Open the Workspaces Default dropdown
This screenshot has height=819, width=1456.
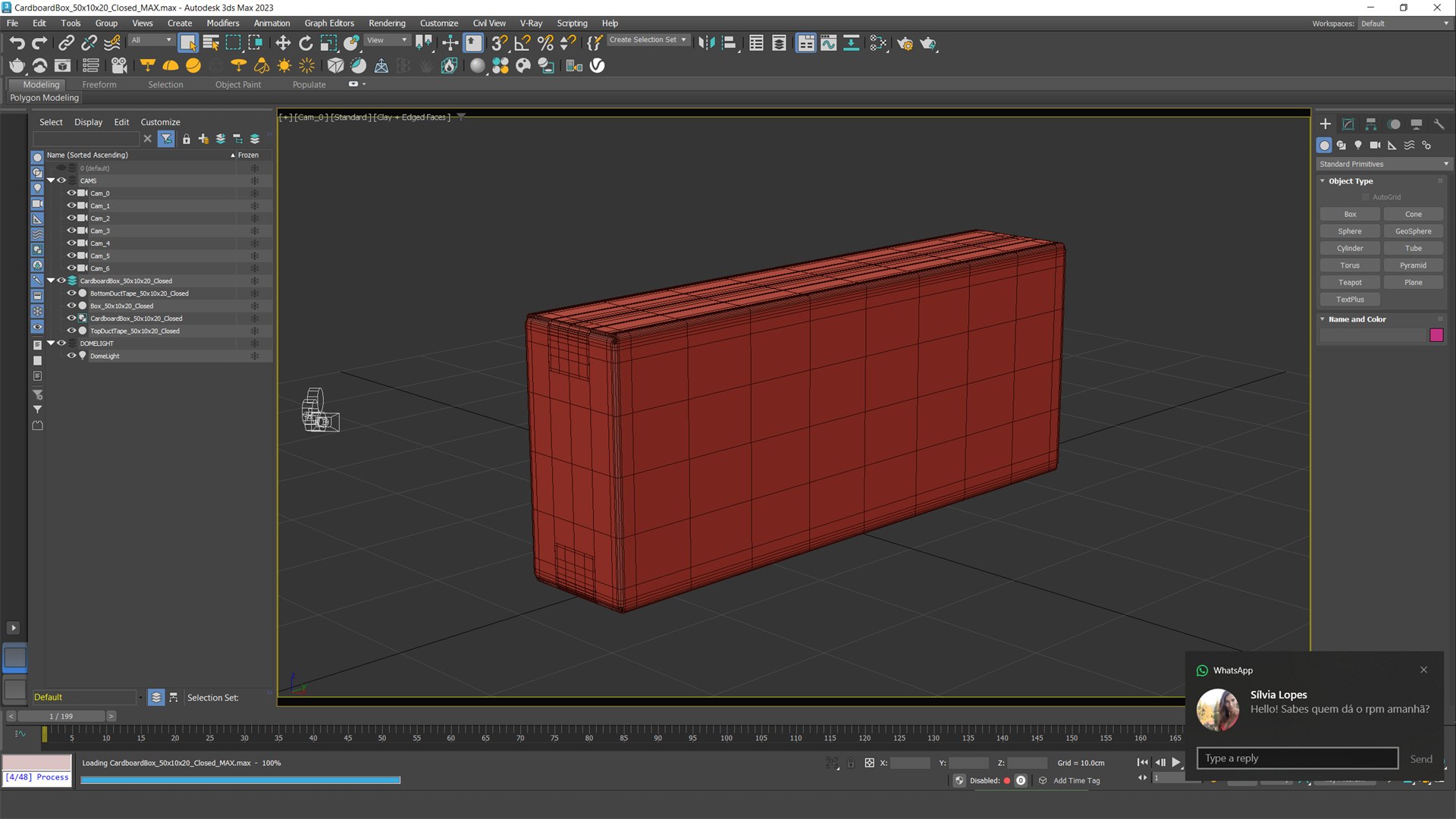click(1404, 24)
